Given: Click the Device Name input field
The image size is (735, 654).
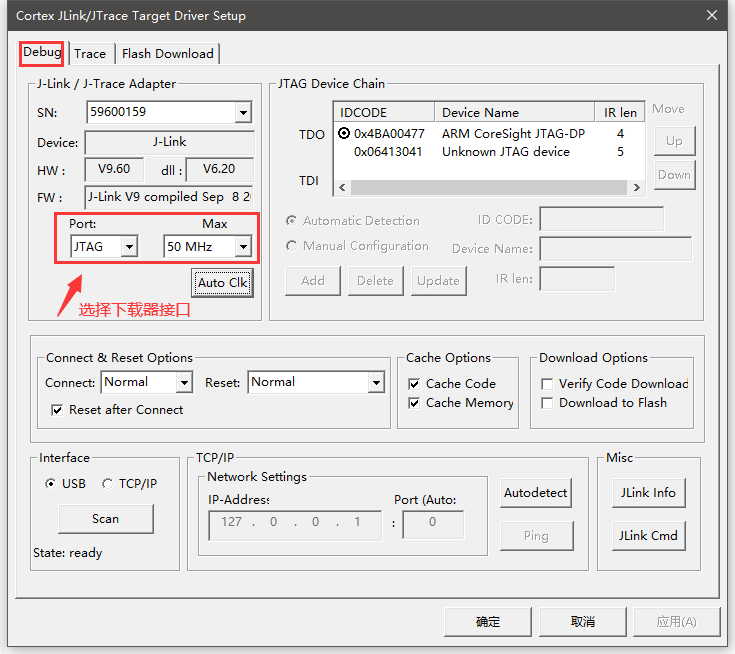Looking at the screenshot, I should coord(615,248).
